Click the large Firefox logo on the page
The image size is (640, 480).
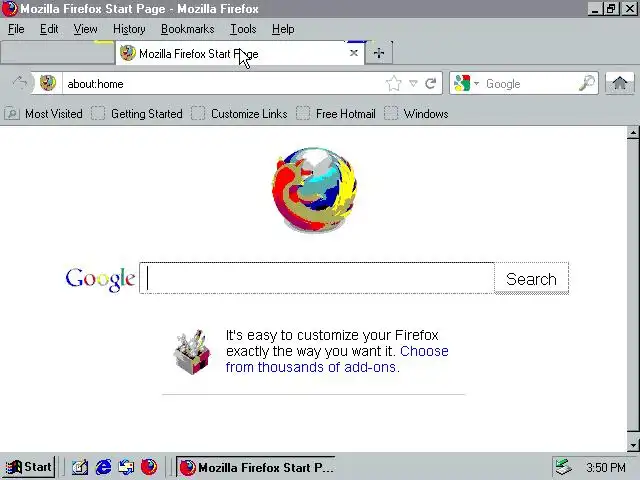(x=313, y=190)
